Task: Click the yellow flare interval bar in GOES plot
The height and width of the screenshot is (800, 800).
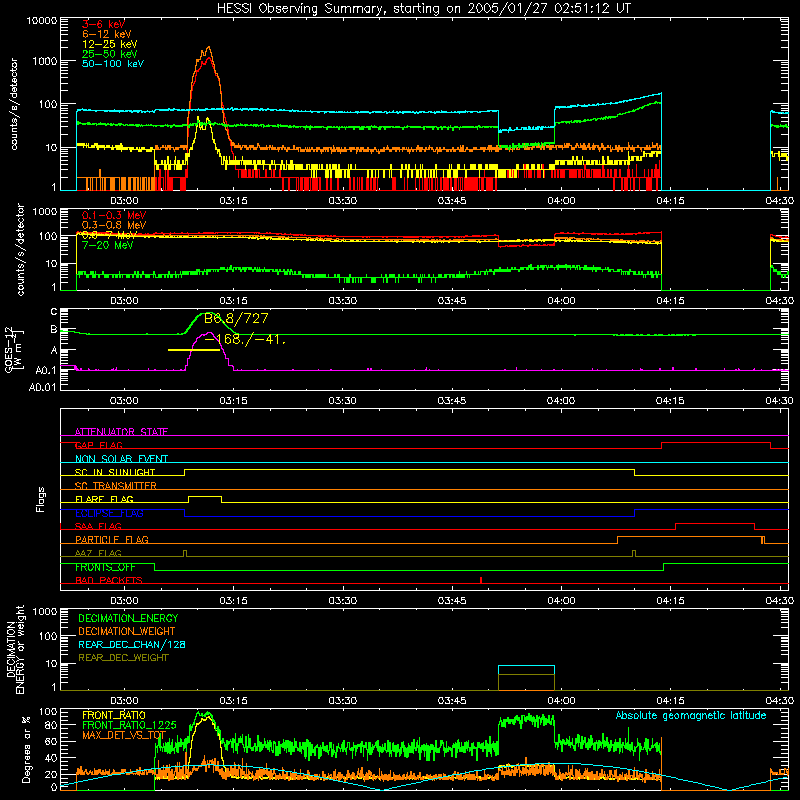Action: [x=194, y=350]
